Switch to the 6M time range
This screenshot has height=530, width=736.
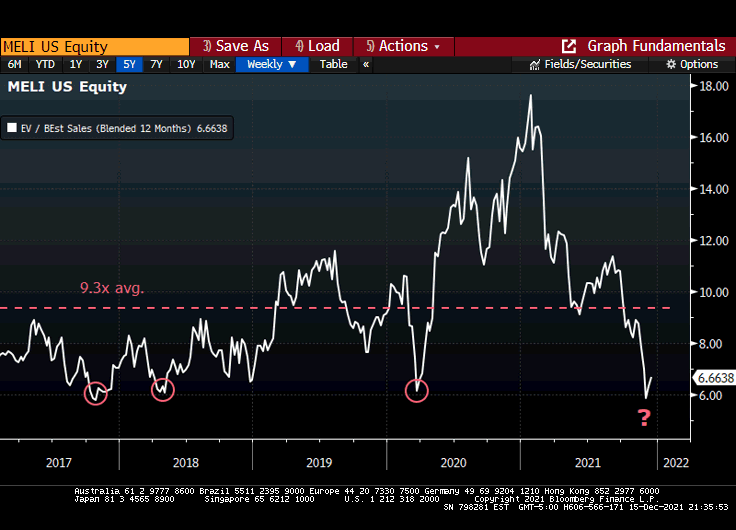tap(15, 64)
